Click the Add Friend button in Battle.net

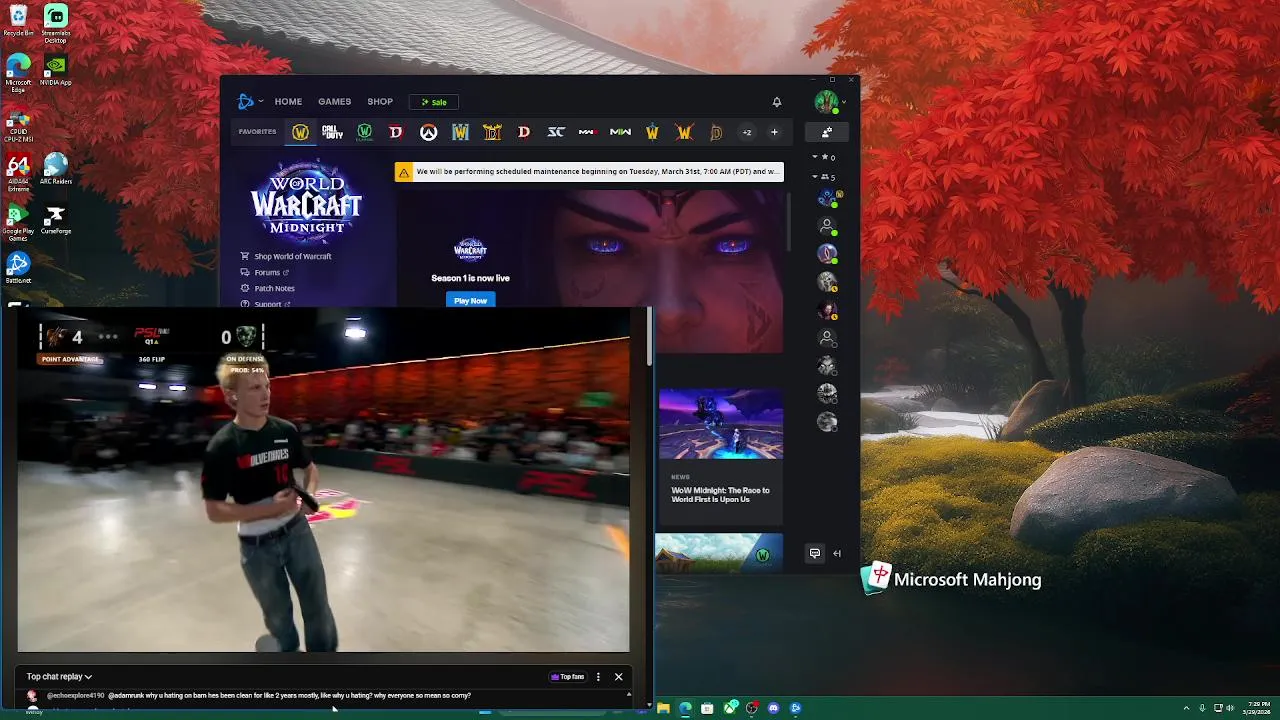click(827, 132)
